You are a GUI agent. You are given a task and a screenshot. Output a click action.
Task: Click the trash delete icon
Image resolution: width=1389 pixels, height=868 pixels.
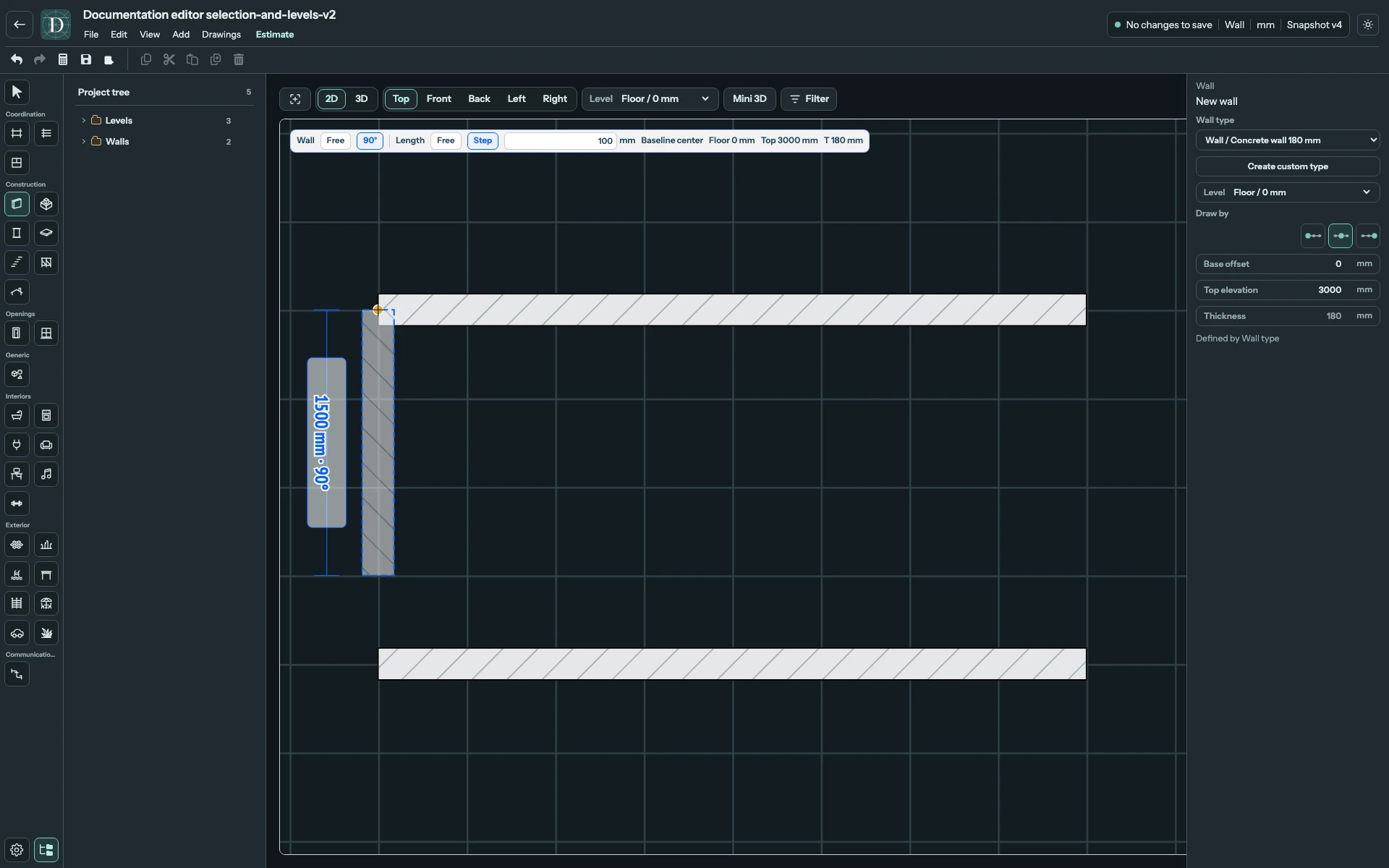tap(239, 59)
